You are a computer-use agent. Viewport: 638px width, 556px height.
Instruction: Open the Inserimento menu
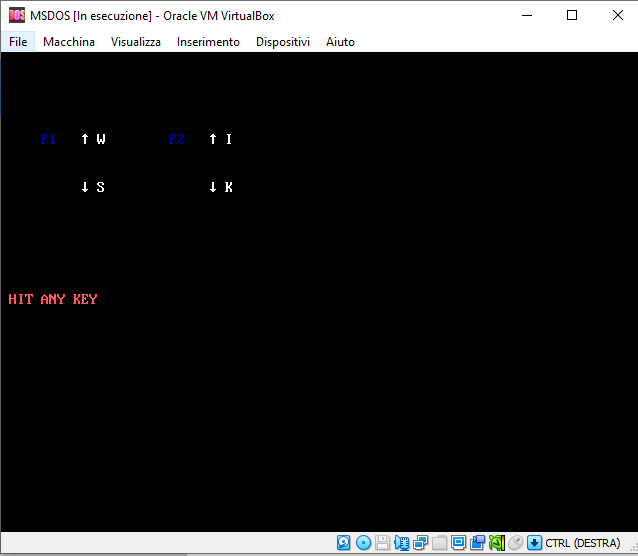pos(208,42)
